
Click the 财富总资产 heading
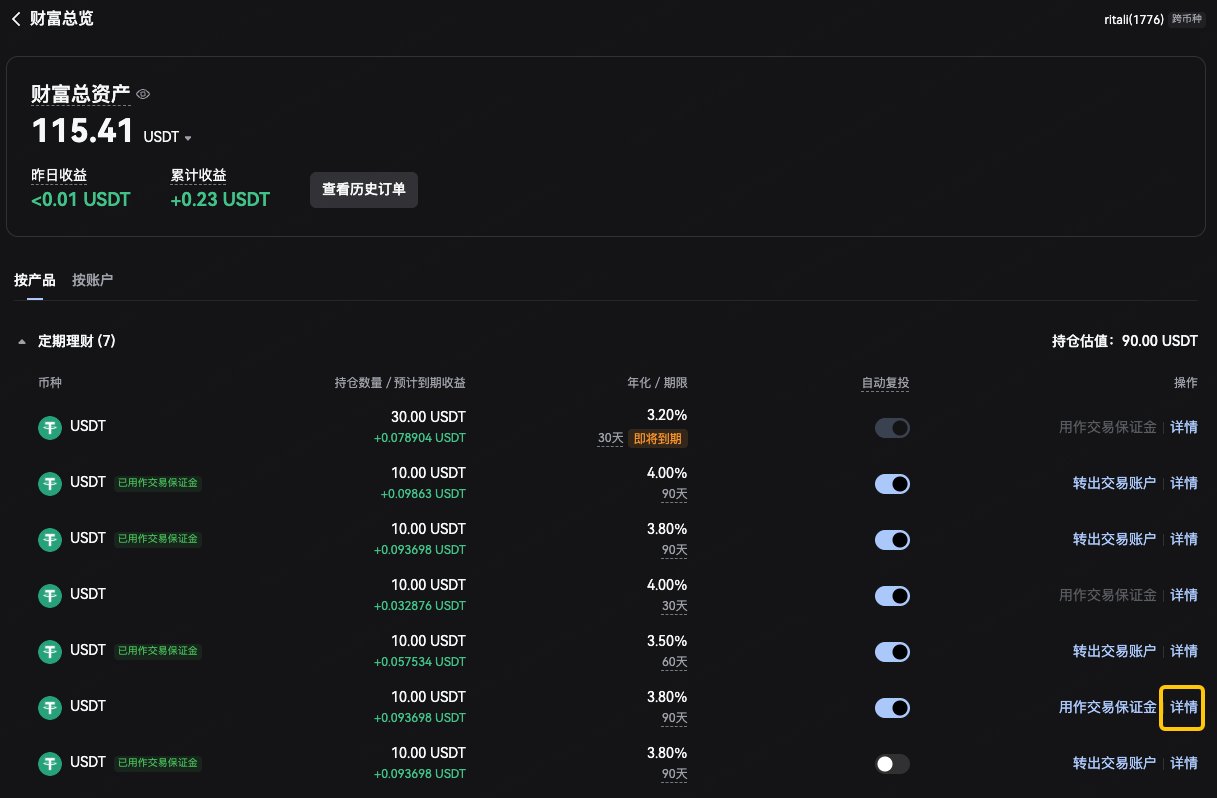(81, 94)
